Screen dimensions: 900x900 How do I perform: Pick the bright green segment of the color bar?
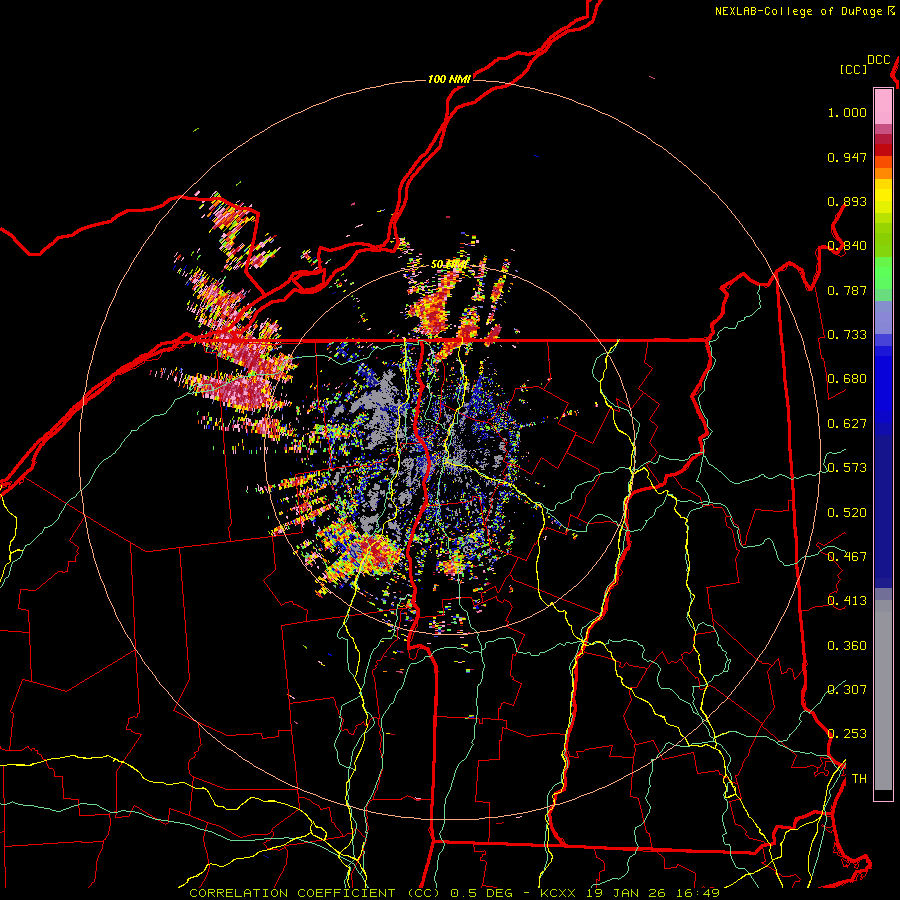tap(883, 273)
